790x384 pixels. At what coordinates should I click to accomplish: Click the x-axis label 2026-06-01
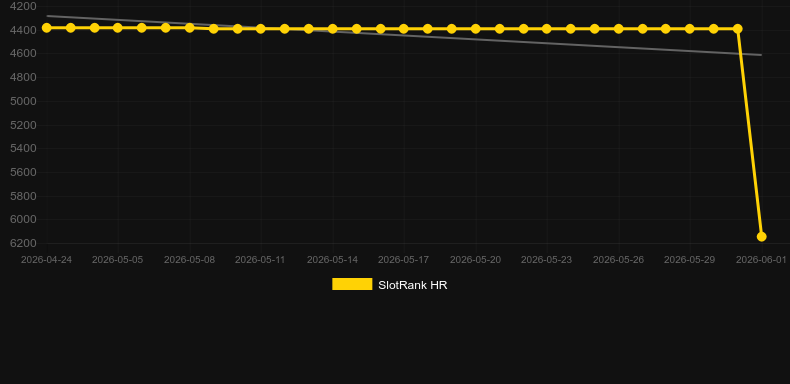click(761, 260)
